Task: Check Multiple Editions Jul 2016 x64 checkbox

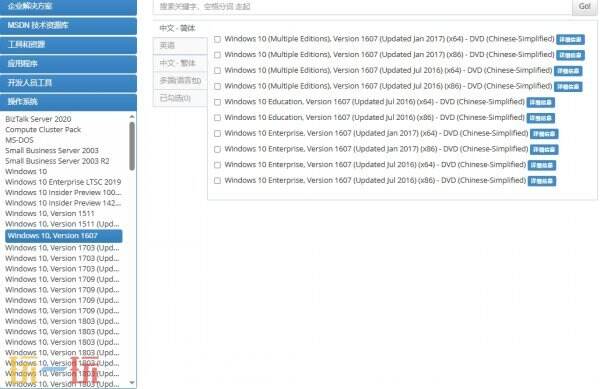Action: coord(217,71)
